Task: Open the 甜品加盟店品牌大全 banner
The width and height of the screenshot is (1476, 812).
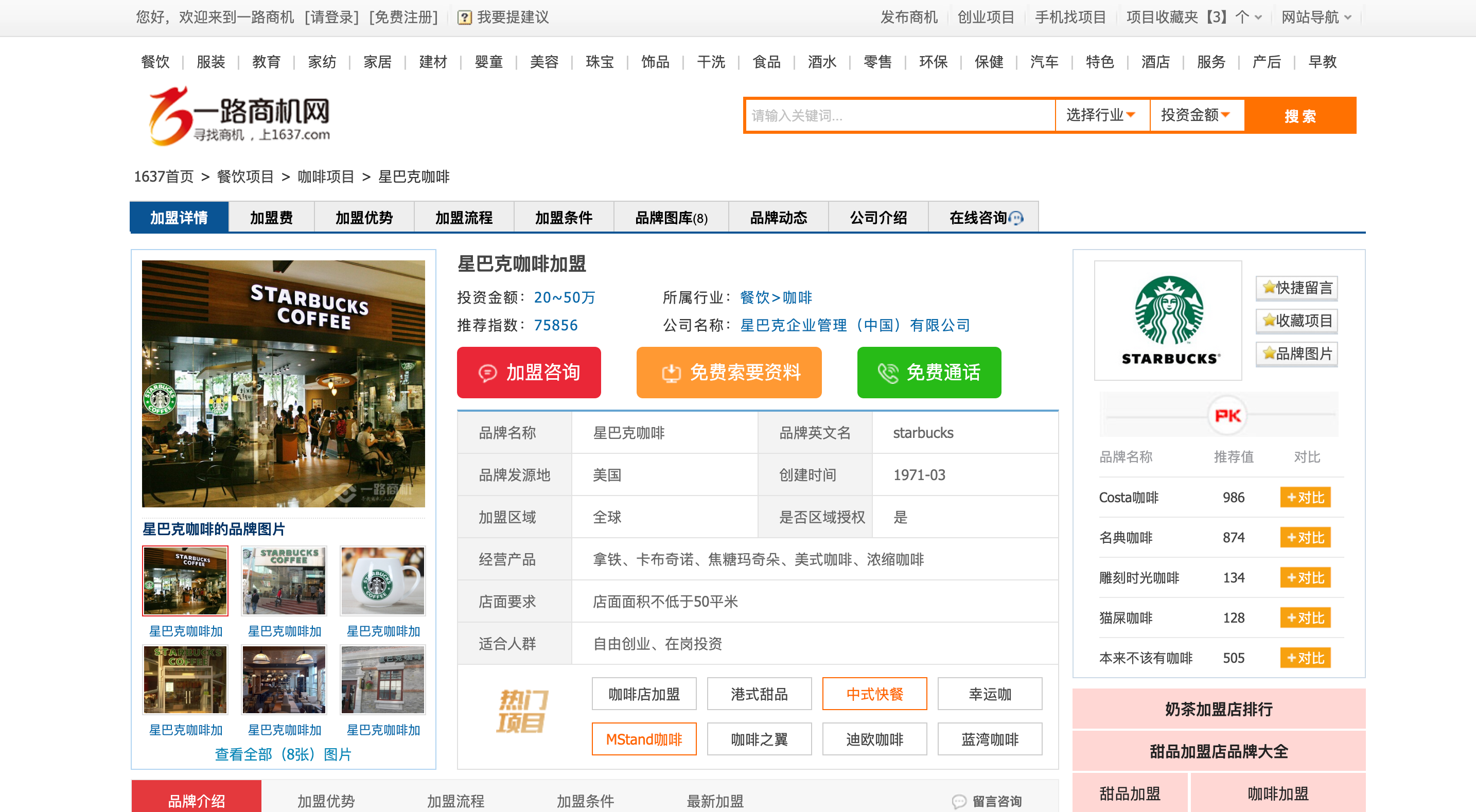Action: click(1219, 751)
